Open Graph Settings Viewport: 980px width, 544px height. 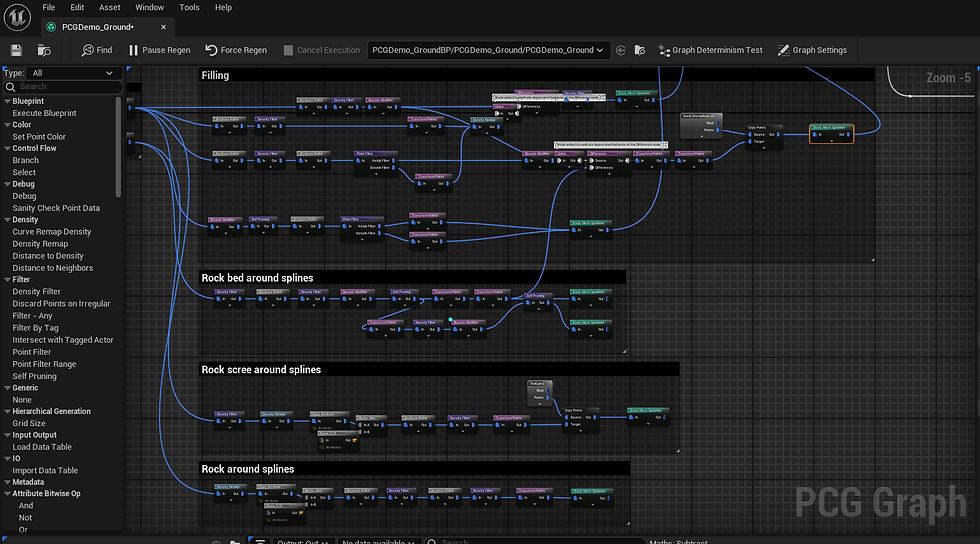812,50
